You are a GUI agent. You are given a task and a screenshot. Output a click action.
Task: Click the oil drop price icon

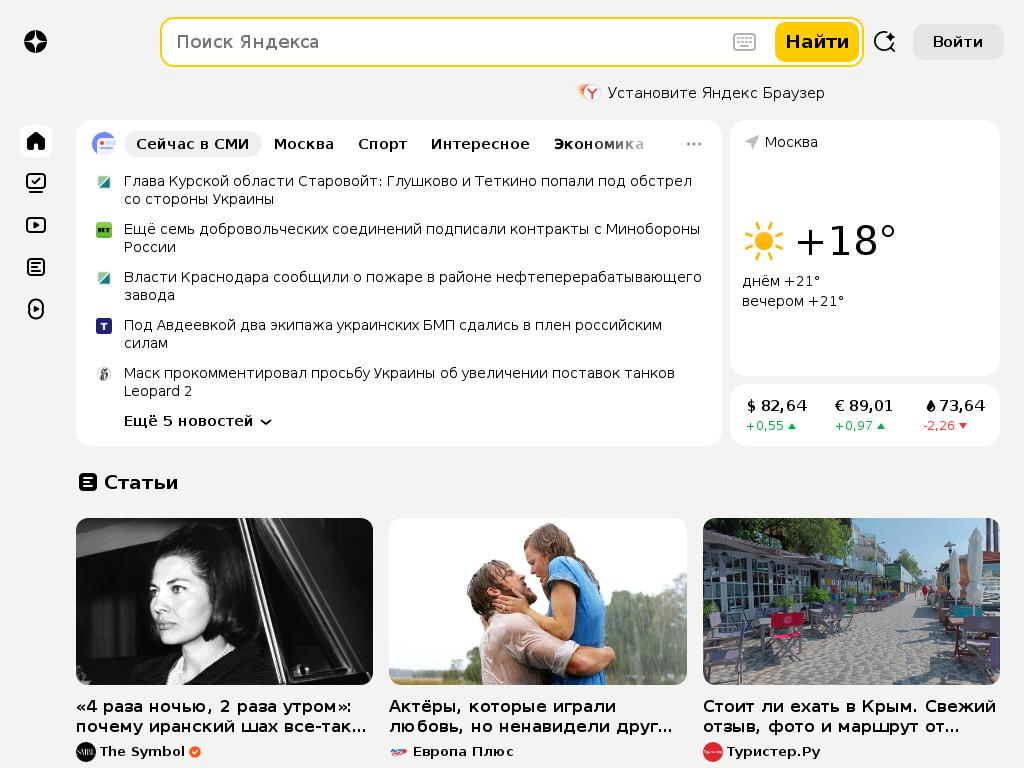point(931,406)
